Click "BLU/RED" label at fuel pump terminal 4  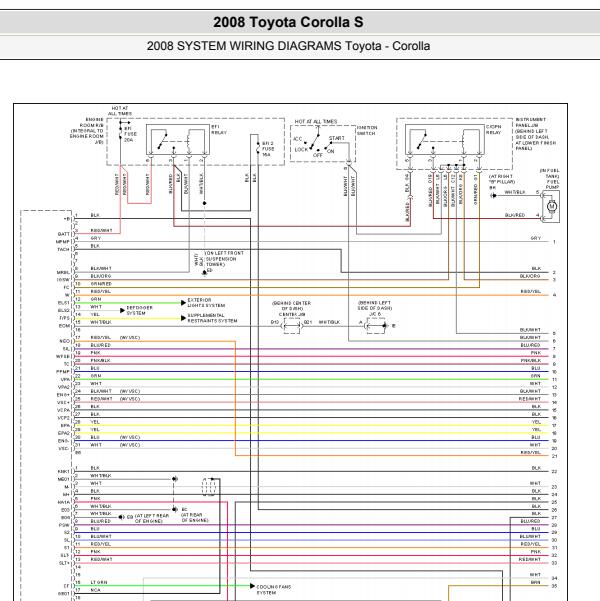515,215
